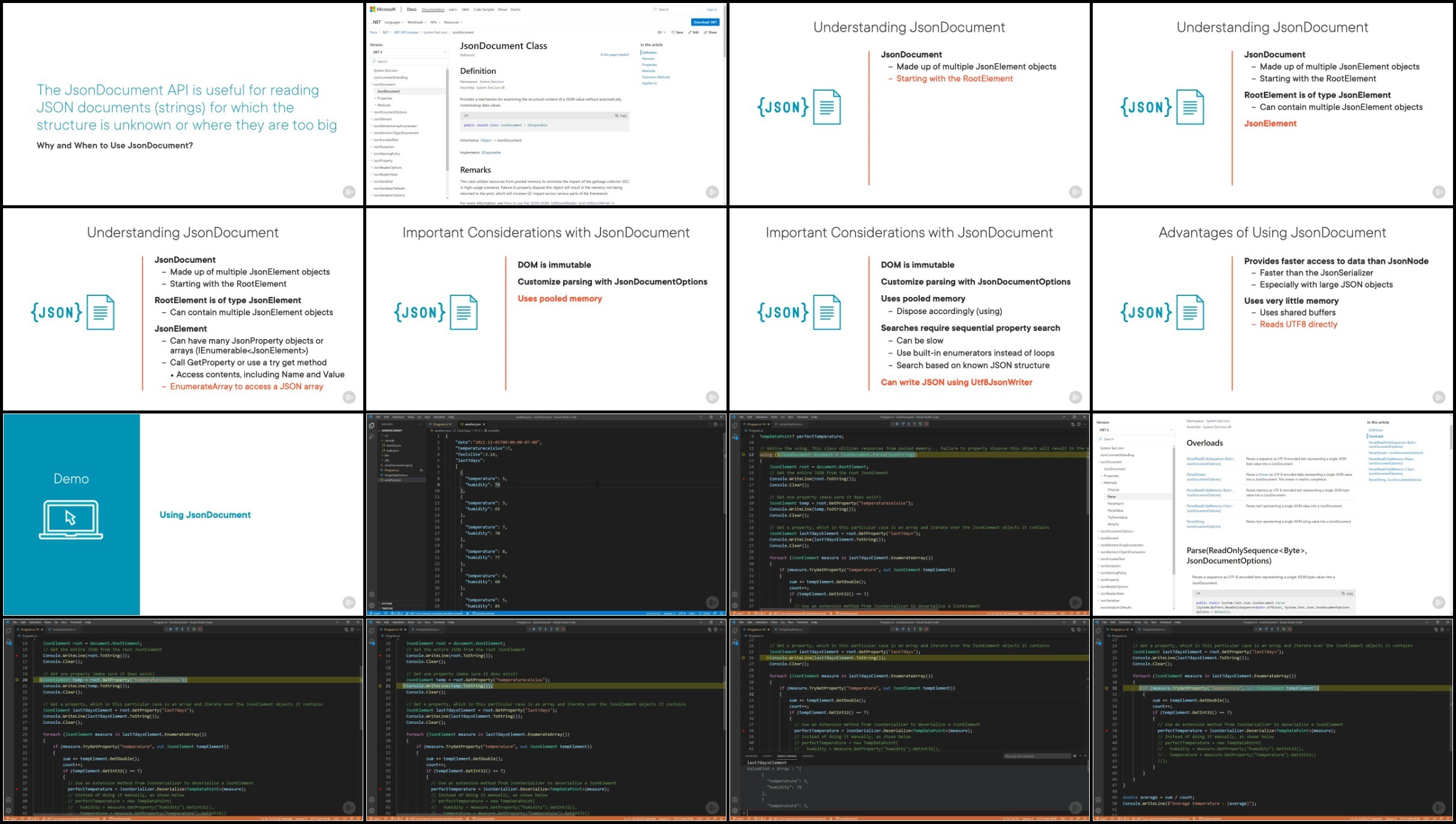
Task: Open the C# language selector on JsonDocument Class page
Action: 662,32
